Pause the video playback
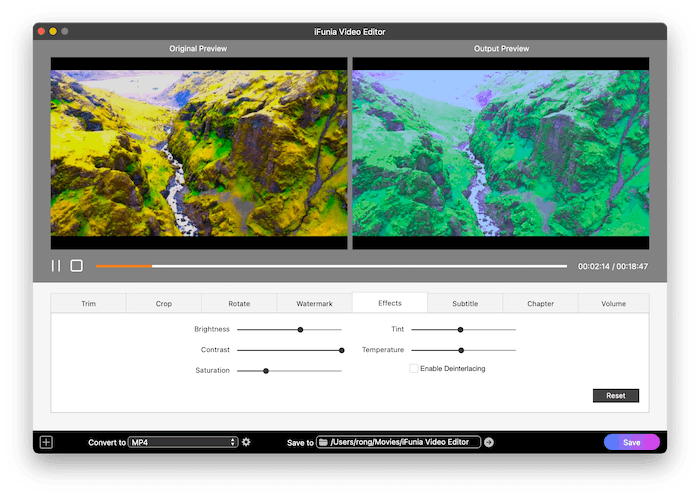This screenshot has height=497, width=700. [x=56, y=266]
